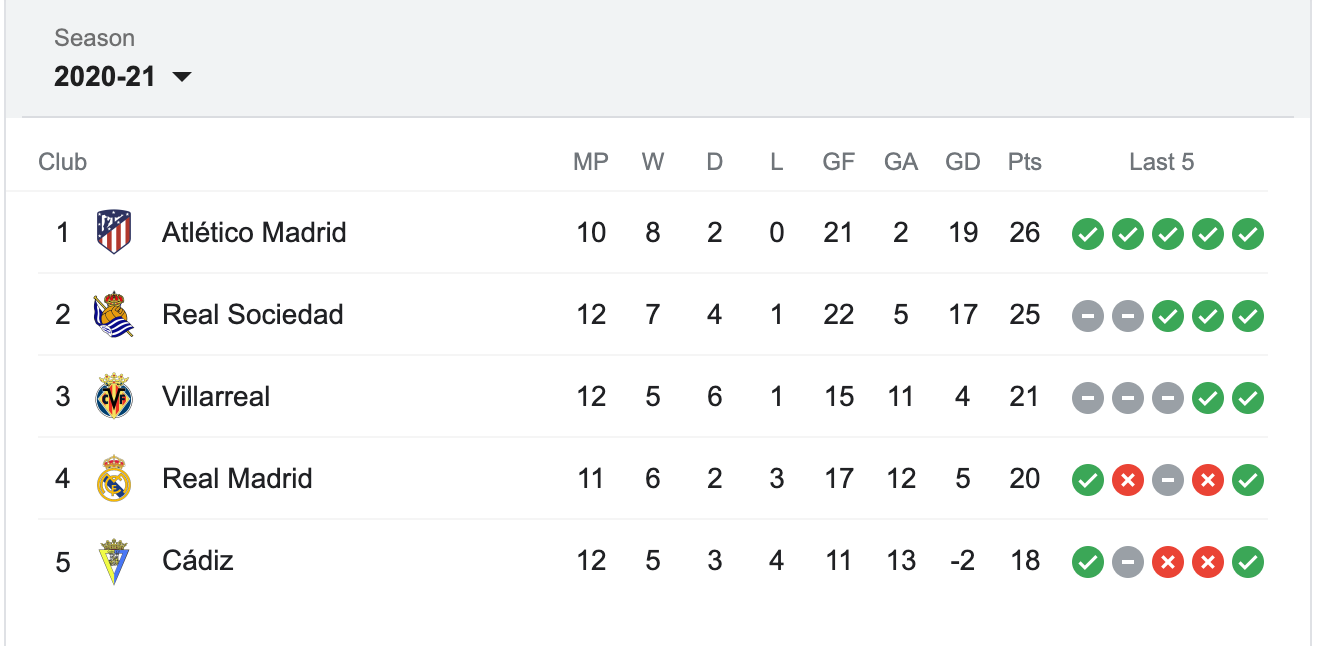1320x646 pixels.
Task: Click Real Sociedad's first grey draw icon
Action: pyautogui.click(x=1087, y=317)
